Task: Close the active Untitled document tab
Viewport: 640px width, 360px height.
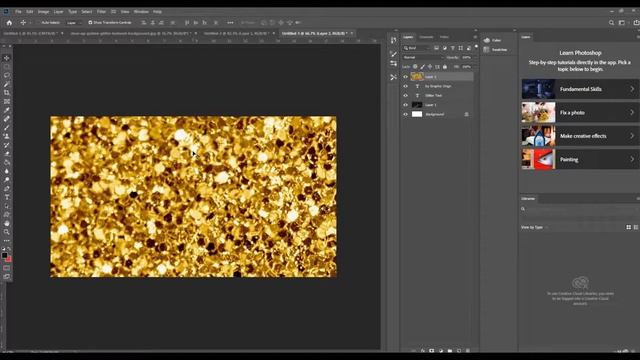Action: (352, 33)
